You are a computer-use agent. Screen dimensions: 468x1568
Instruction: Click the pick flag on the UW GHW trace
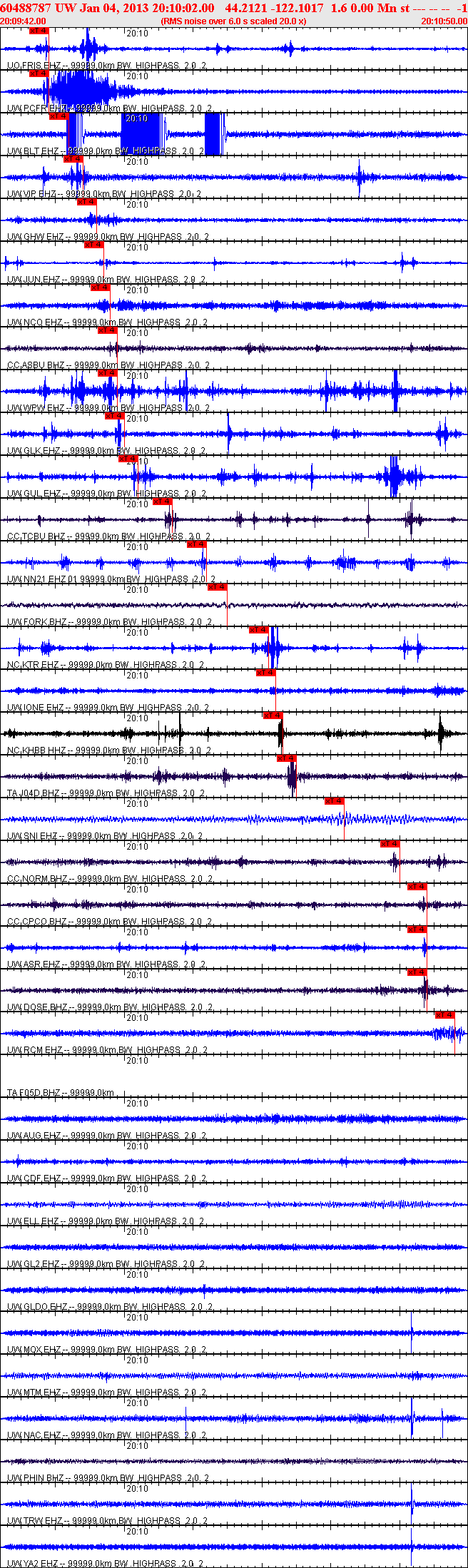click(86, 202)
